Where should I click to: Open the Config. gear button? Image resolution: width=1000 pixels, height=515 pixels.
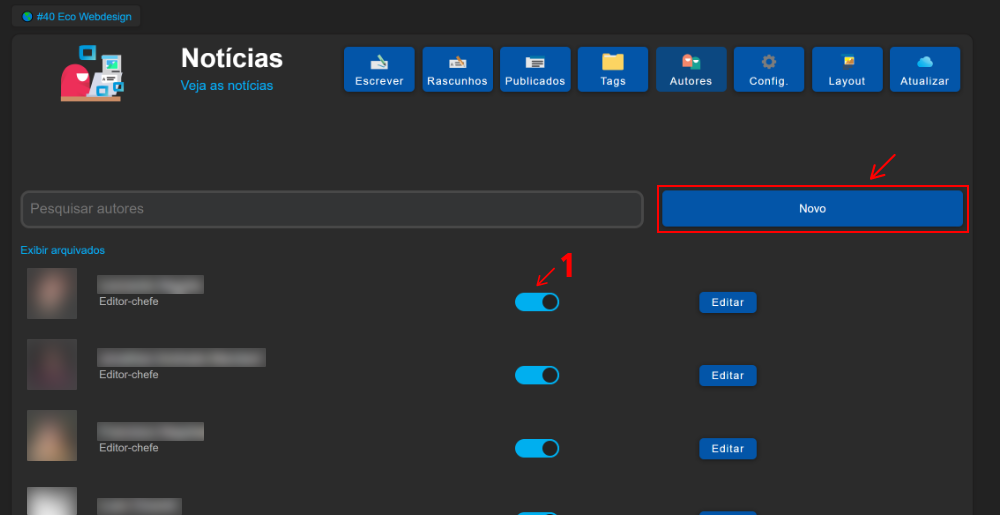pos(768,69)
